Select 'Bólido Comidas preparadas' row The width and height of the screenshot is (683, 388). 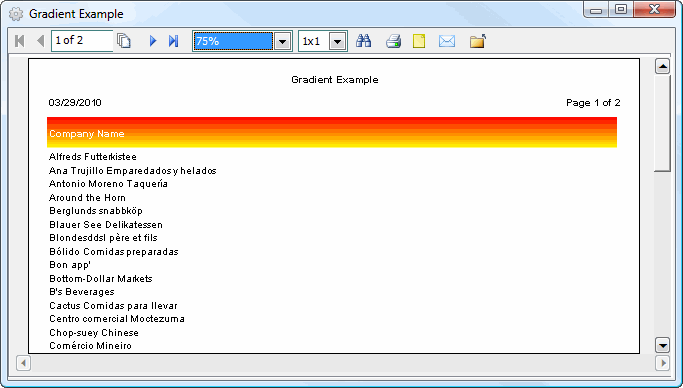pos(114,252)
